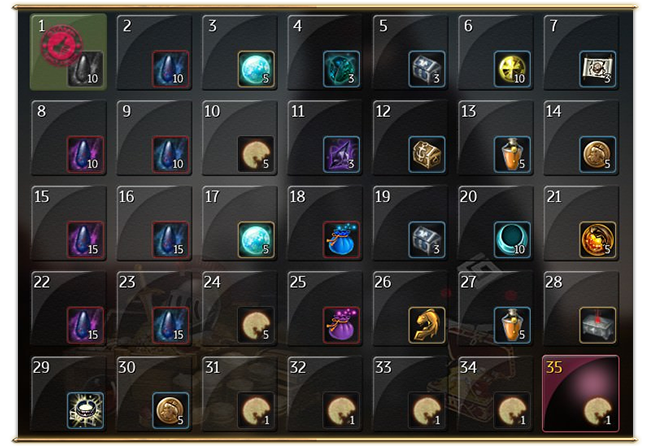650x447 pixels.
Task: Click the scroll map icon on day 7
Action: pyautogui.click(x=597, y=69)
